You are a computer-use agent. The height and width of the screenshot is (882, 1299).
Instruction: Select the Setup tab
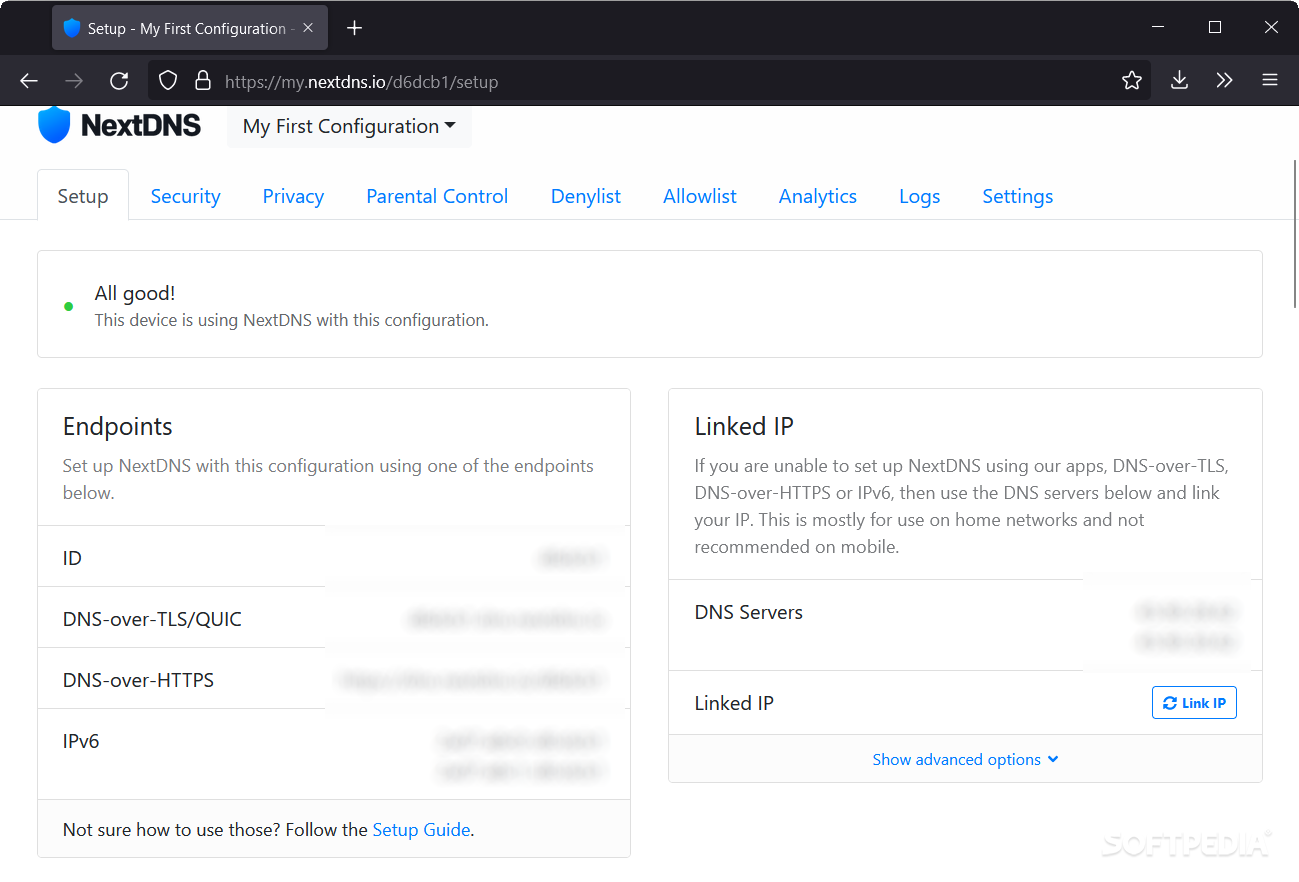83,196
